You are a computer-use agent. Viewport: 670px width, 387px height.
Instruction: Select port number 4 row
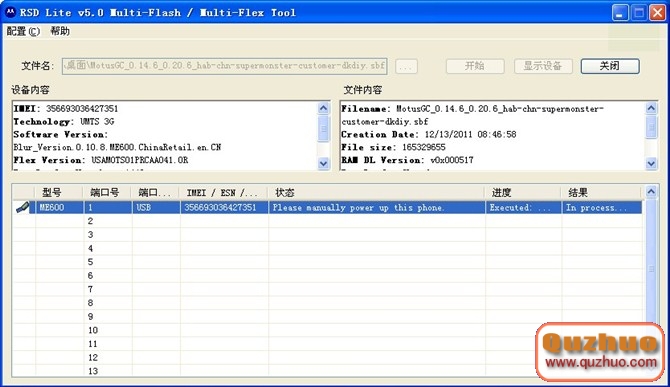click(x=327, y=248)
